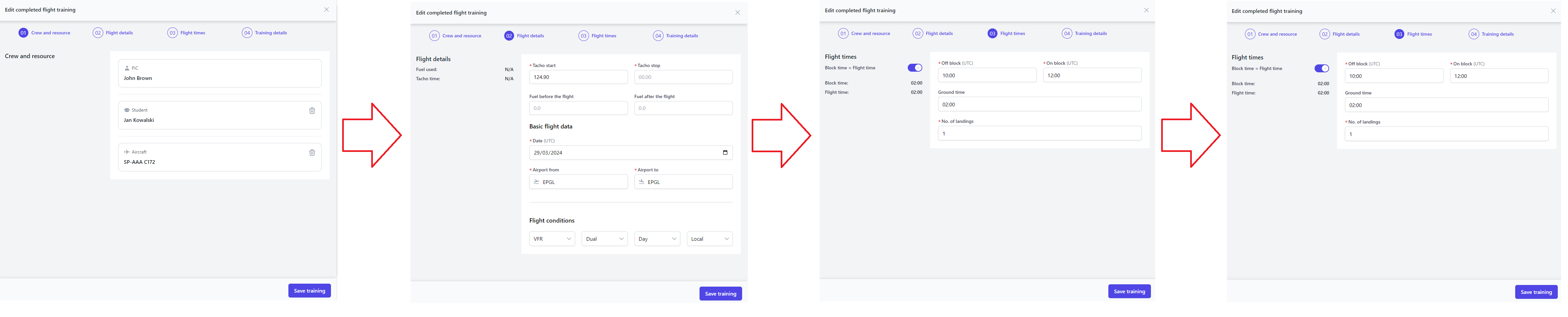
Task: Click Save training in the Flight details dialog
Action: click(721, 294)
